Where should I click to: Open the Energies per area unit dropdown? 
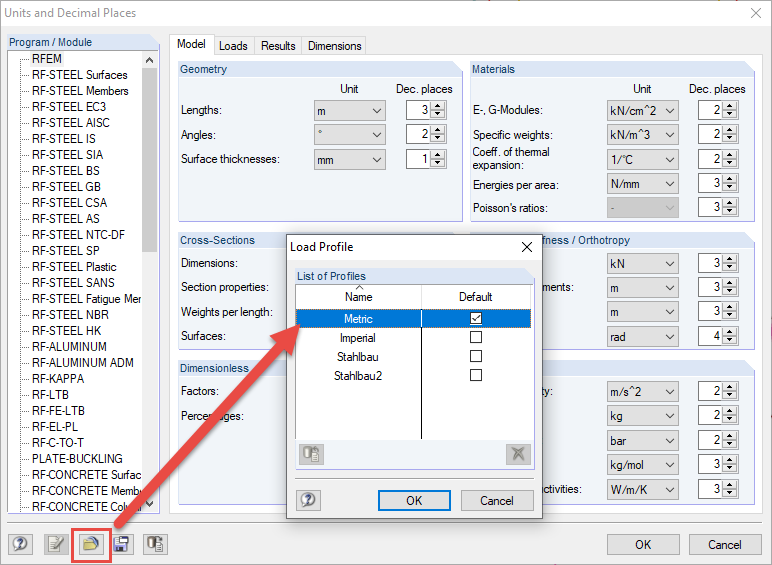[643, 184]
